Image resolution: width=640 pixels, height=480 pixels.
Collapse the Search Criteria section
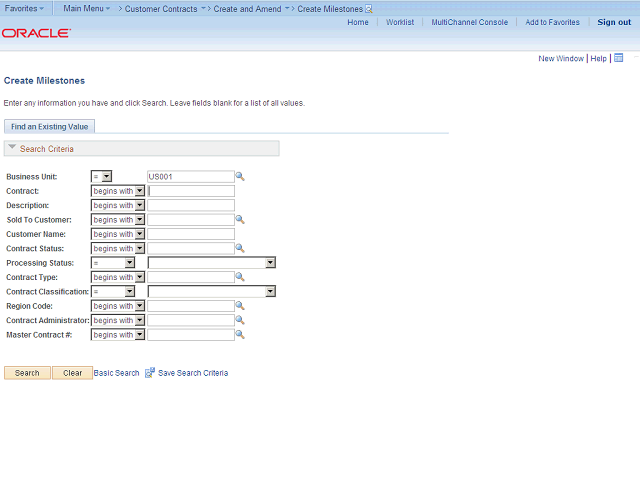pos(12,147)
